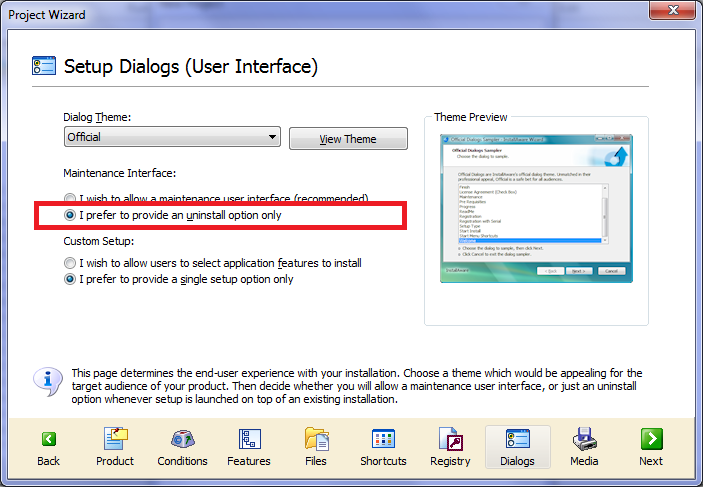Image resolution: width=703 pixels, height=487 pixels.
Task: Go to previous page with Back icon
Action: [48, 447]
